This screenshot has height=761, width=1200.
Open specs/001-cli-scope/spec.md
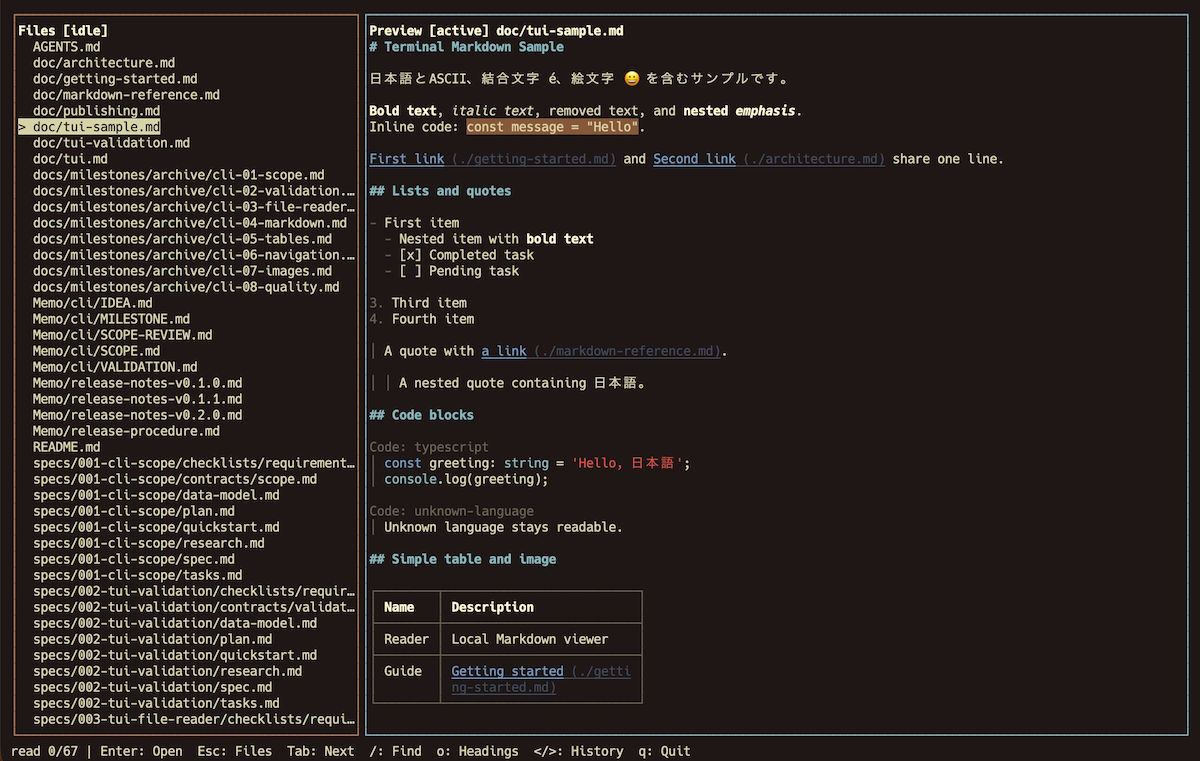[134, 559]
